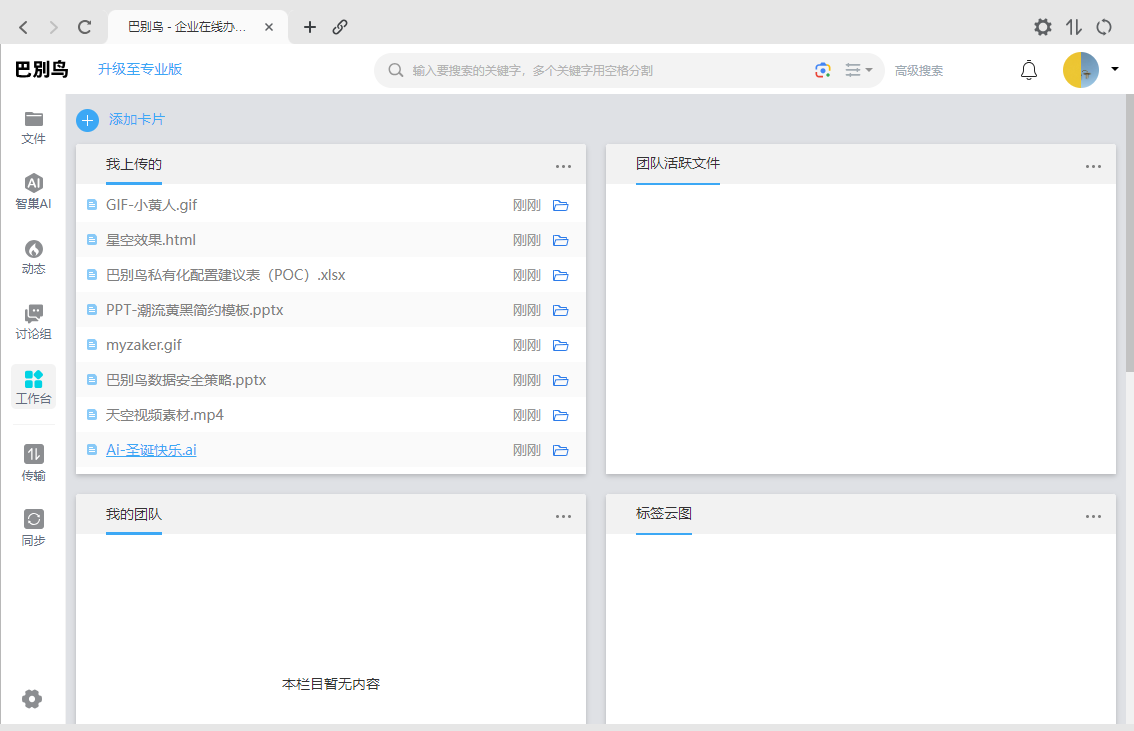1134x731 pixels.
Task: Select the 巴别鸟 browser tab
Action: click(197, 27)
